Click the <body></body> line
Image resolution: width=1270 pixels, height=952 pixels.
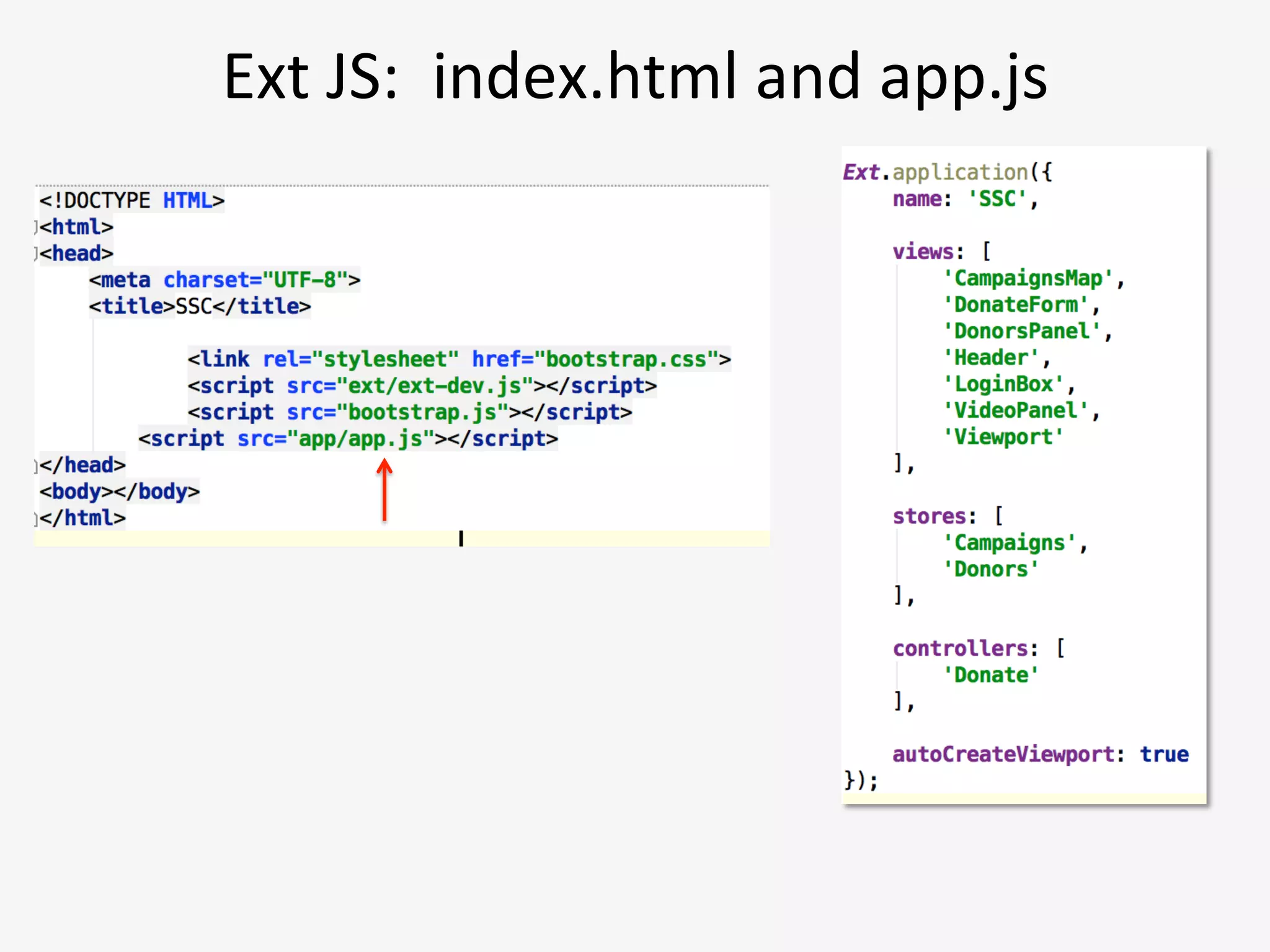120,491
